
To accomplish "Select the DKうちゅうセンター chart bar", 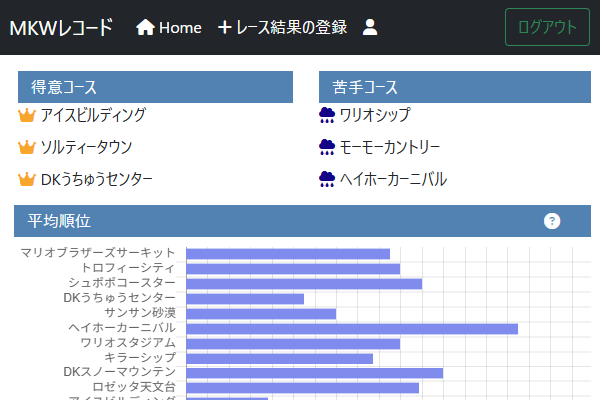I will (245, 298).
